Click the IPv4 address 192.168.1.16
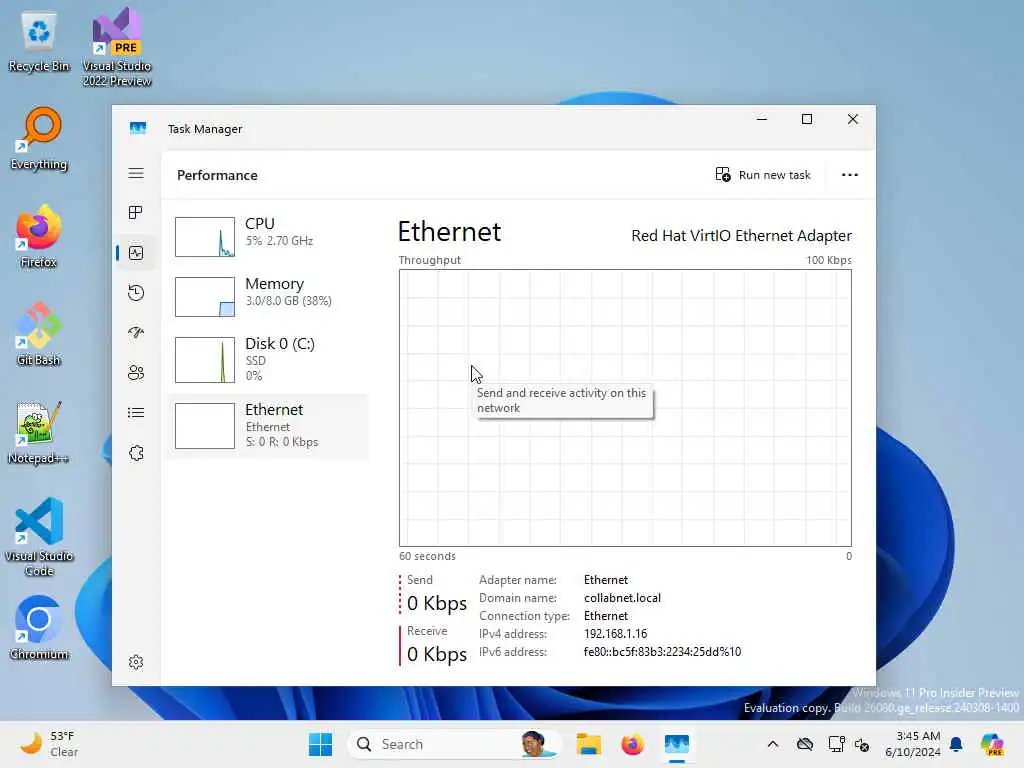 tap(615, 633)
